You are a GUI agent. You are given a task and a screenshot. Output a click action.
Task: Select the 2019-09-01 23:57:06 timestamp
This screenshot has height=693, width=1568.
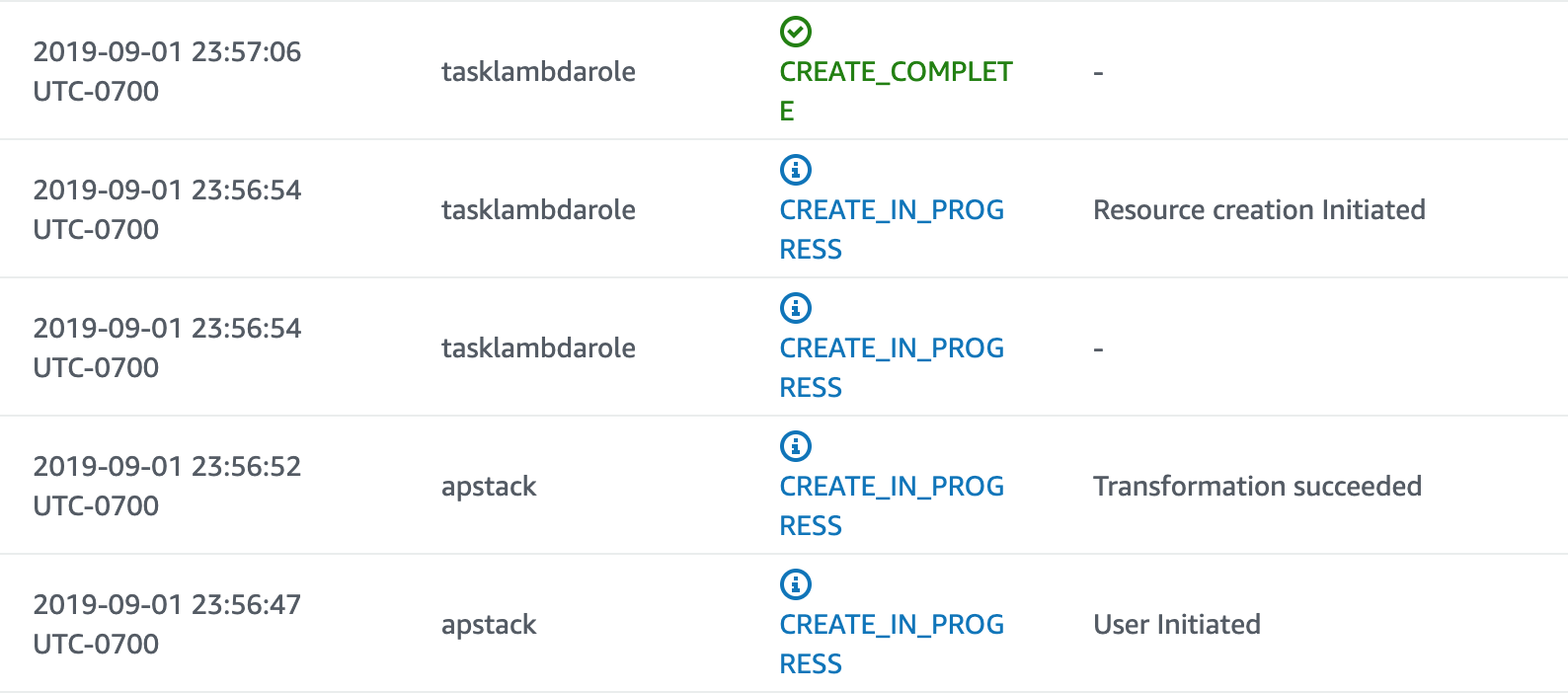coord(167,71)
